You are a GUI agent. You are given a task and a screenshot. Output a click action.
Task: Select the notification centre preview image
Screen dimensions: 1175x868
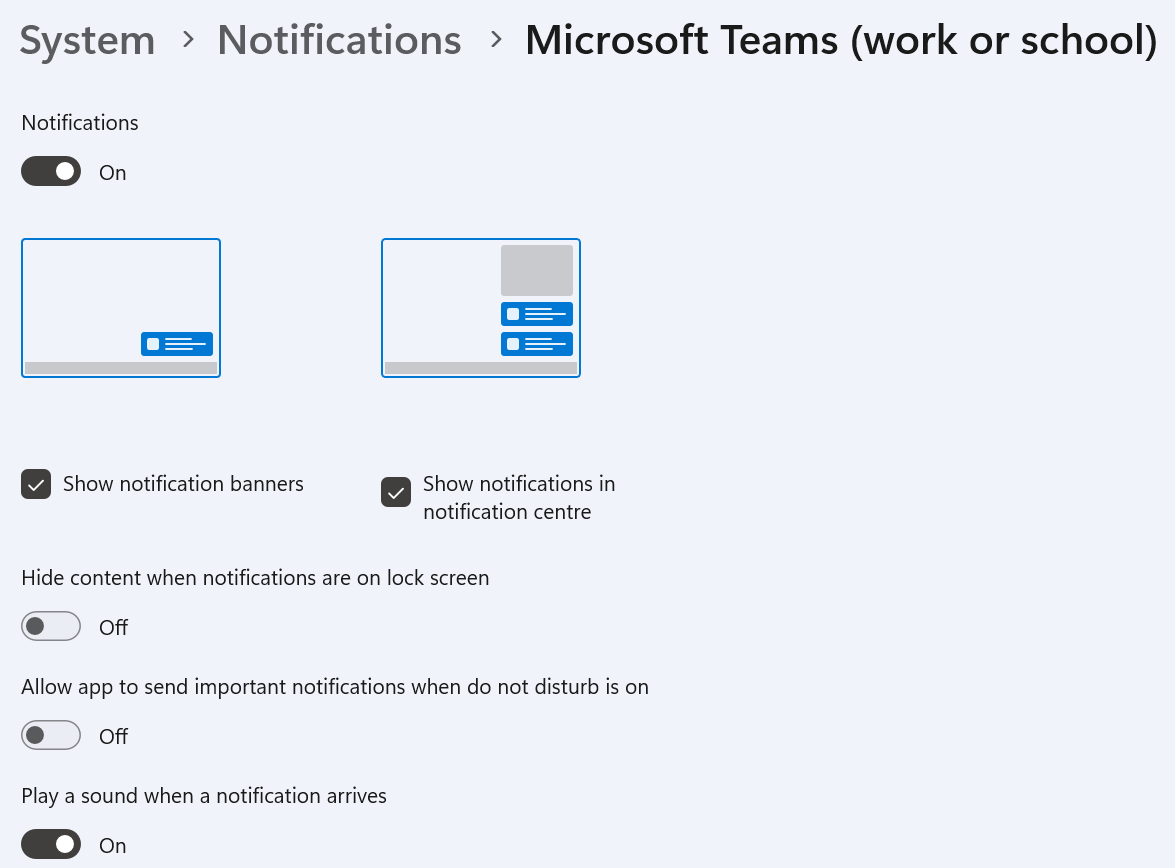[x=481, y=308]
